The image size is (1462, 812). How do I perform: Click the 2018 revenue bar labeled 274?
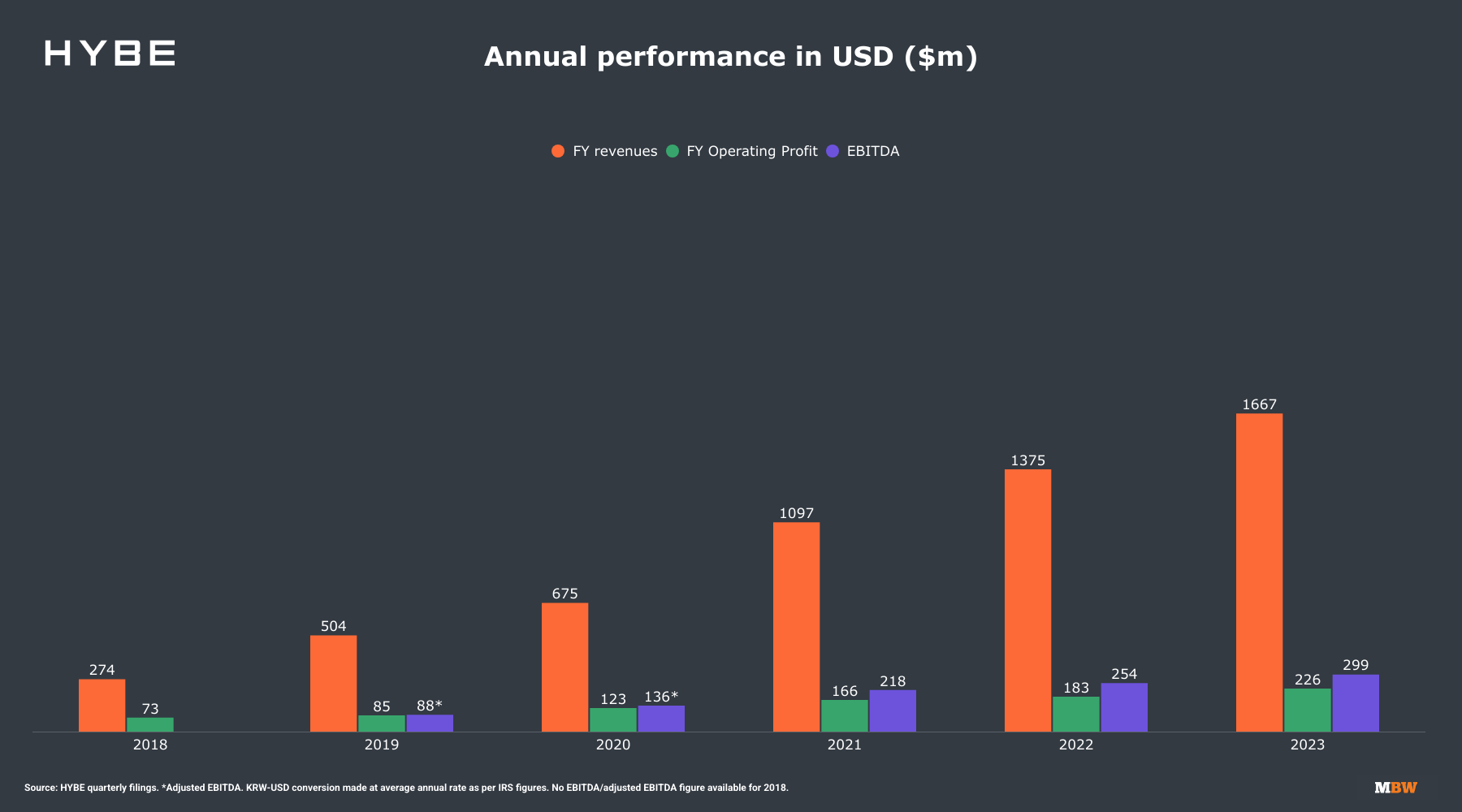102,706
